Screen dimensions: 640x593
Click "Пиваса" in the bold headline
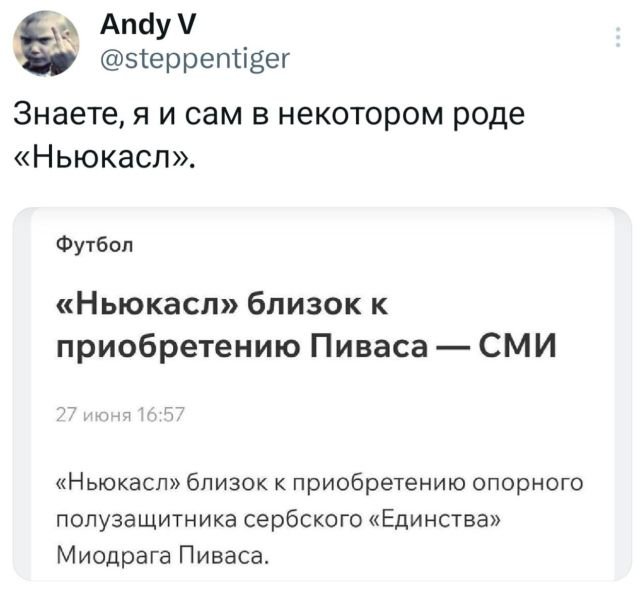(364, 346)
